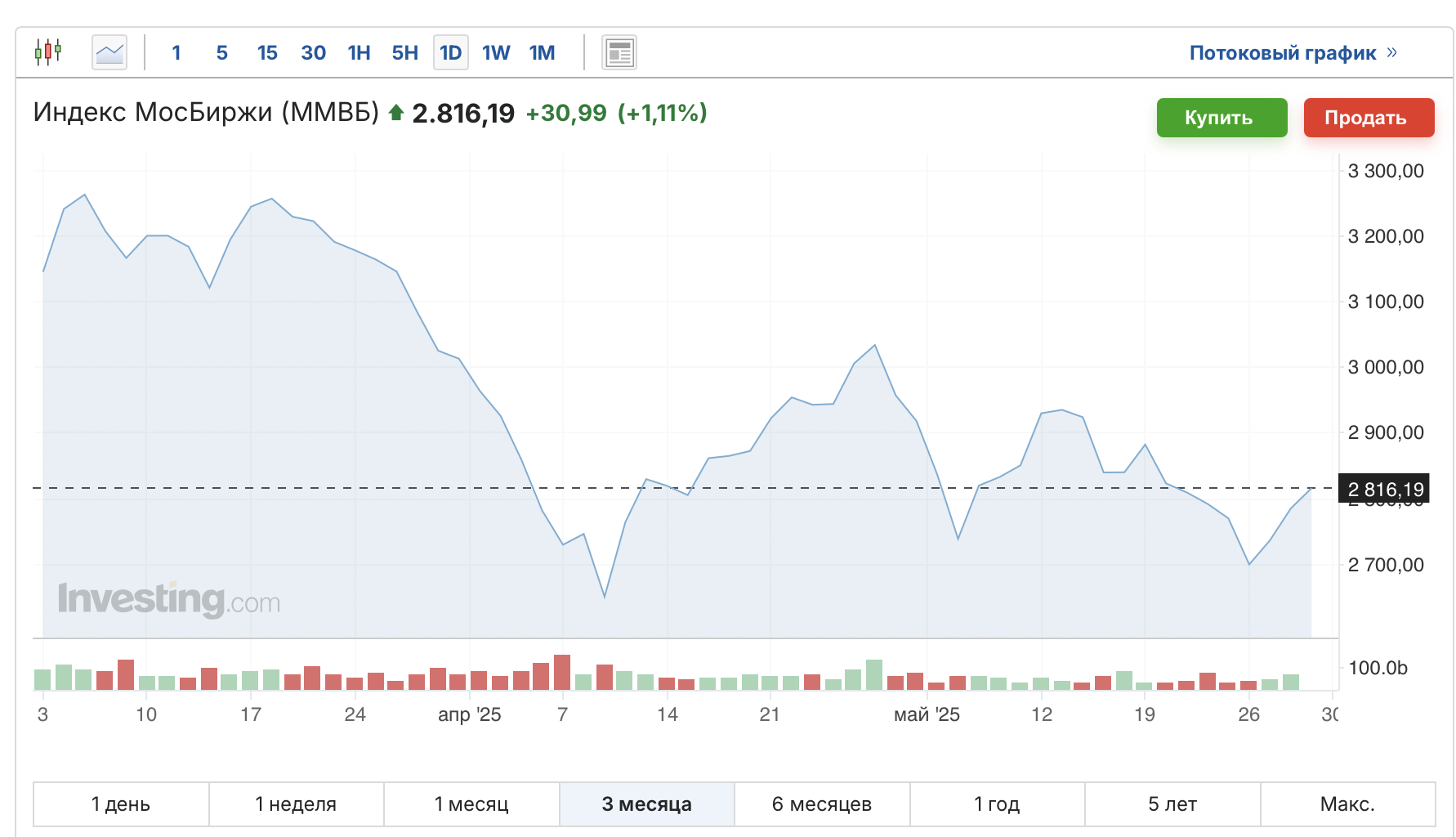Screen dimensions: 1456x837
Task: Open the Потоковый график link
Action: [1283, 53]
